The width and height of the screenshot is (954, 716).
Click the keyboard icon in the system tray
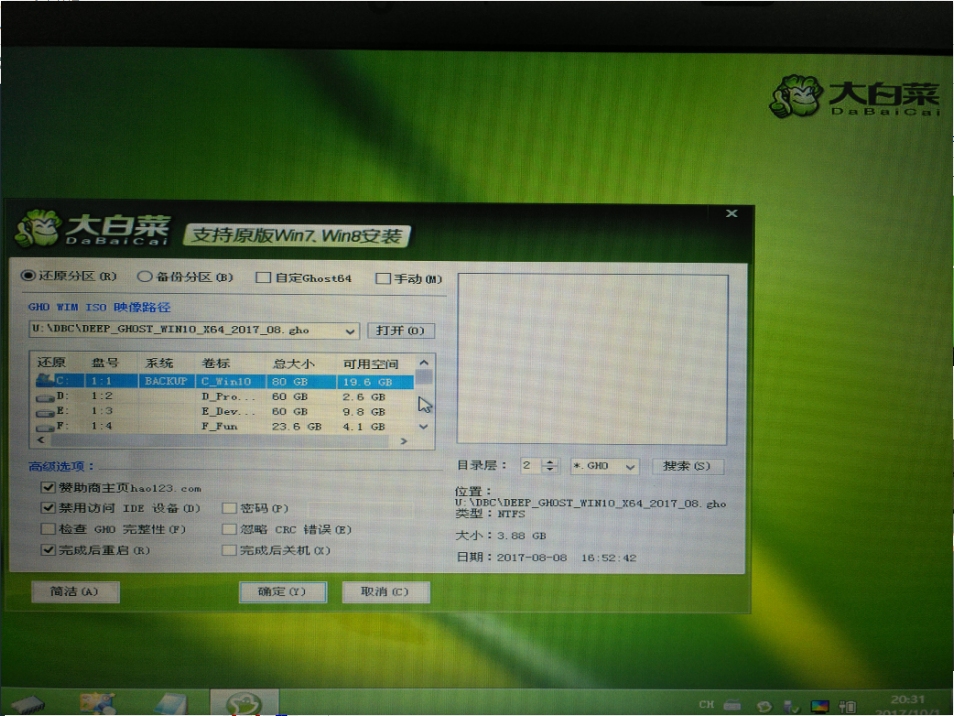733,705
